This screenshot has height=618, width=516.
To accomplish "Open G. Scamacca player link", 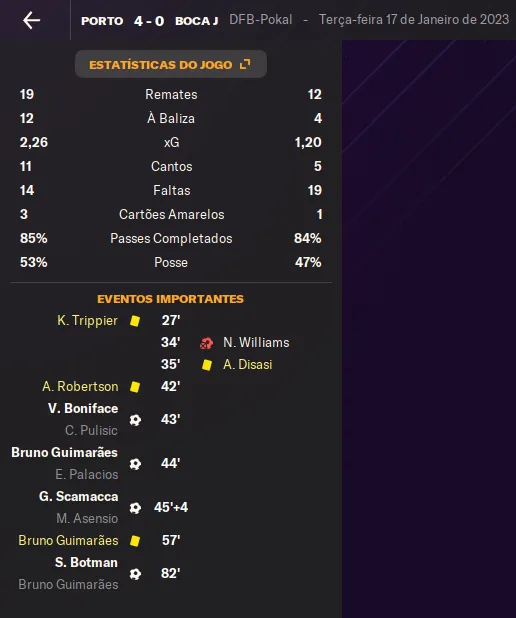I will coord(78,497).
